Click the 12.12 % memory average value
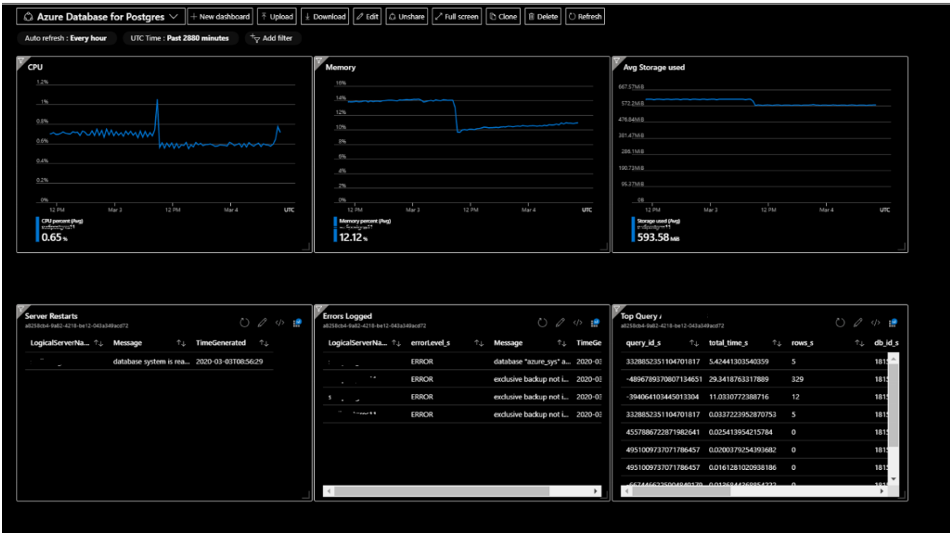The height and width of the screenshot is (534, 950). pos(353,238)
